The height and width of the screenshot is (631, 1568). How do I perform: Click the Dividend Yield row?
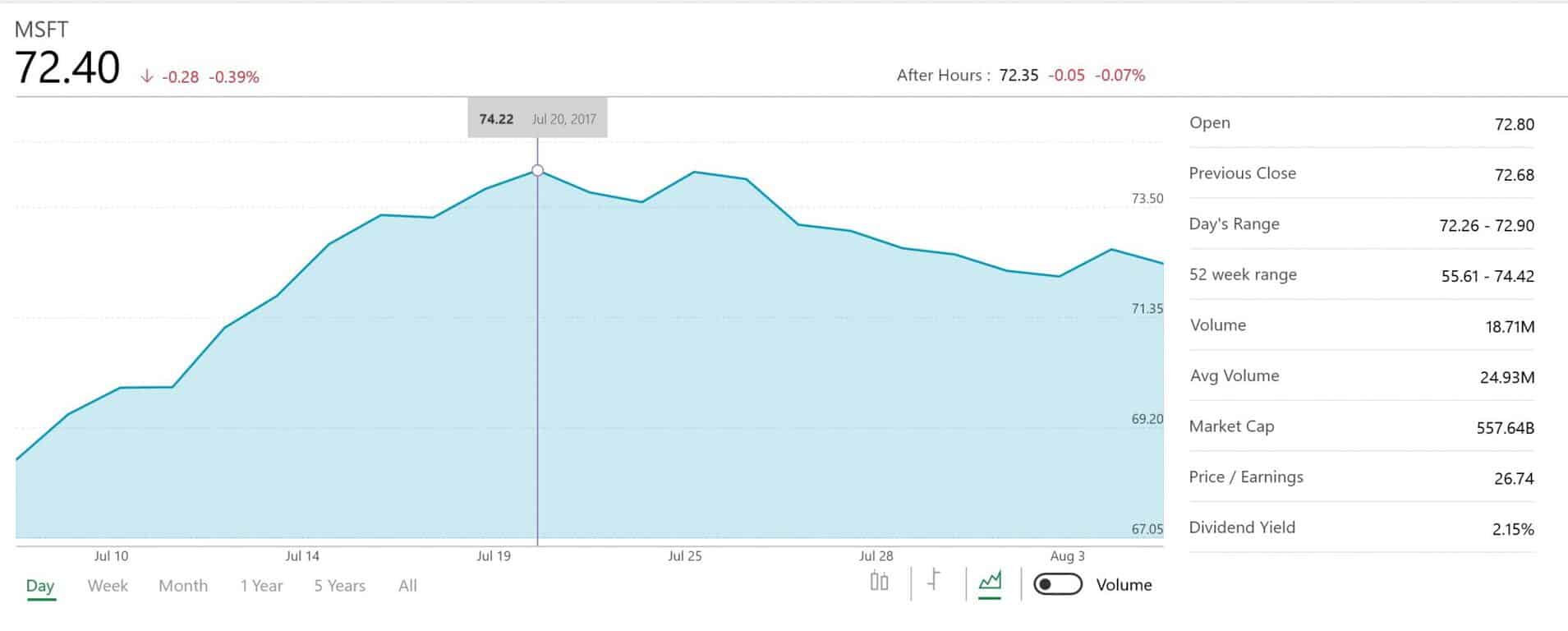click(x=1361, y=527)
